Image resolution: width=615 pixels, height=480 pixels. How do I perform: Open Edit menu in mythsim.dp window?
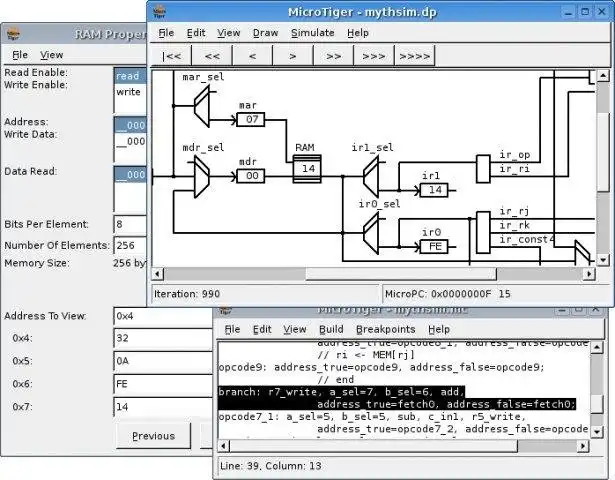coord(196,33)
